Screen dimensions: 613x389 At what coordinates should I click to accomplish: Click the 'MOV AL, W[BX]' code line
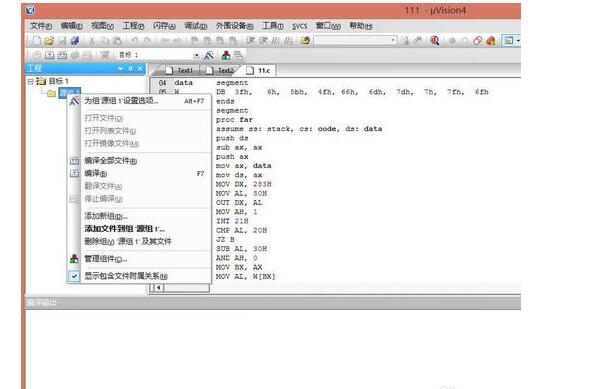246,276
